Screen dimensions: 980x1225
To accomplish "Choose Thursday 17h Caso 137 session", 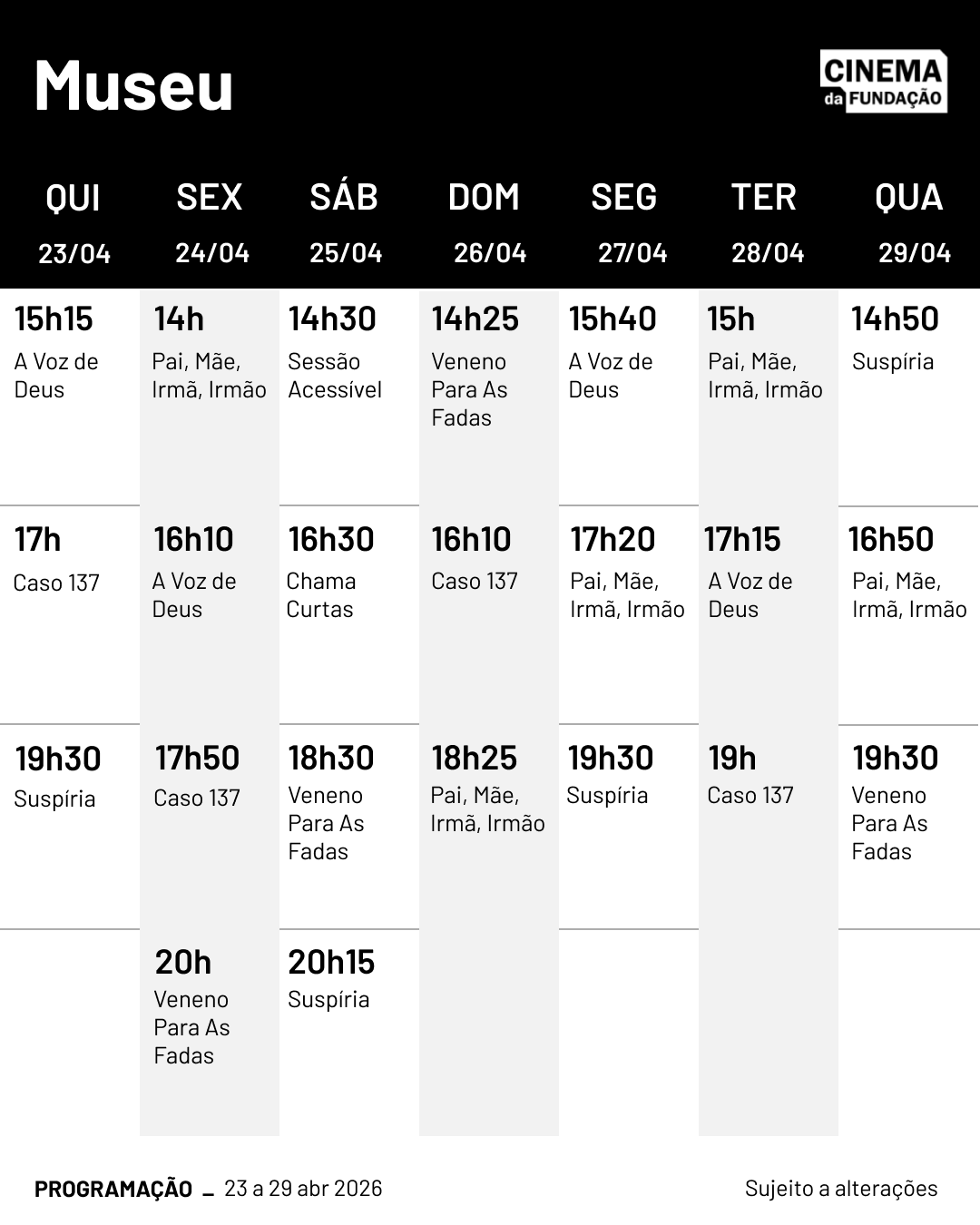I will point(55,560).
